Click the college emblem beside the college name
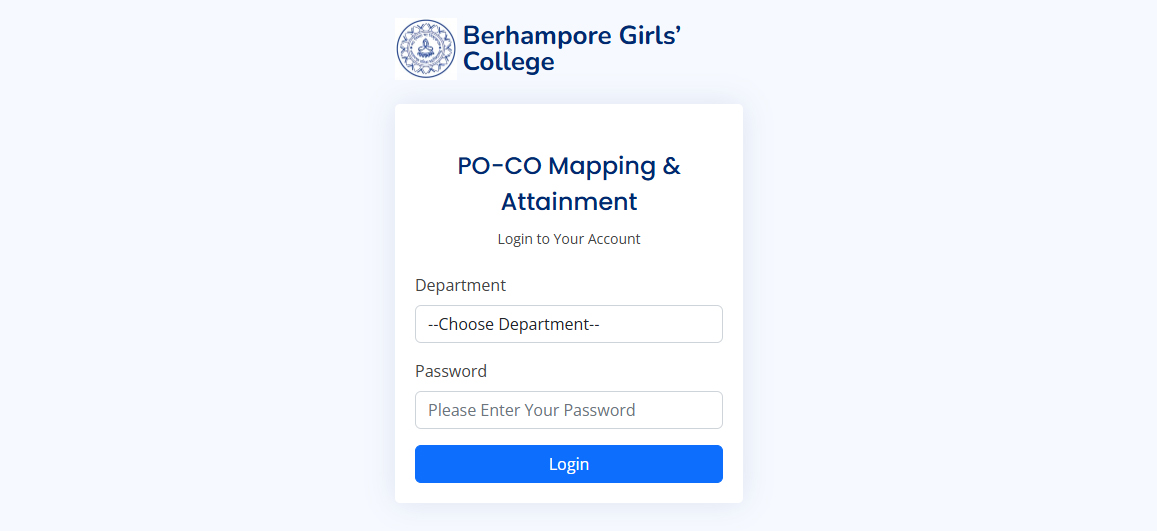This screenshot has width=1157, height=531. (426, 49)
